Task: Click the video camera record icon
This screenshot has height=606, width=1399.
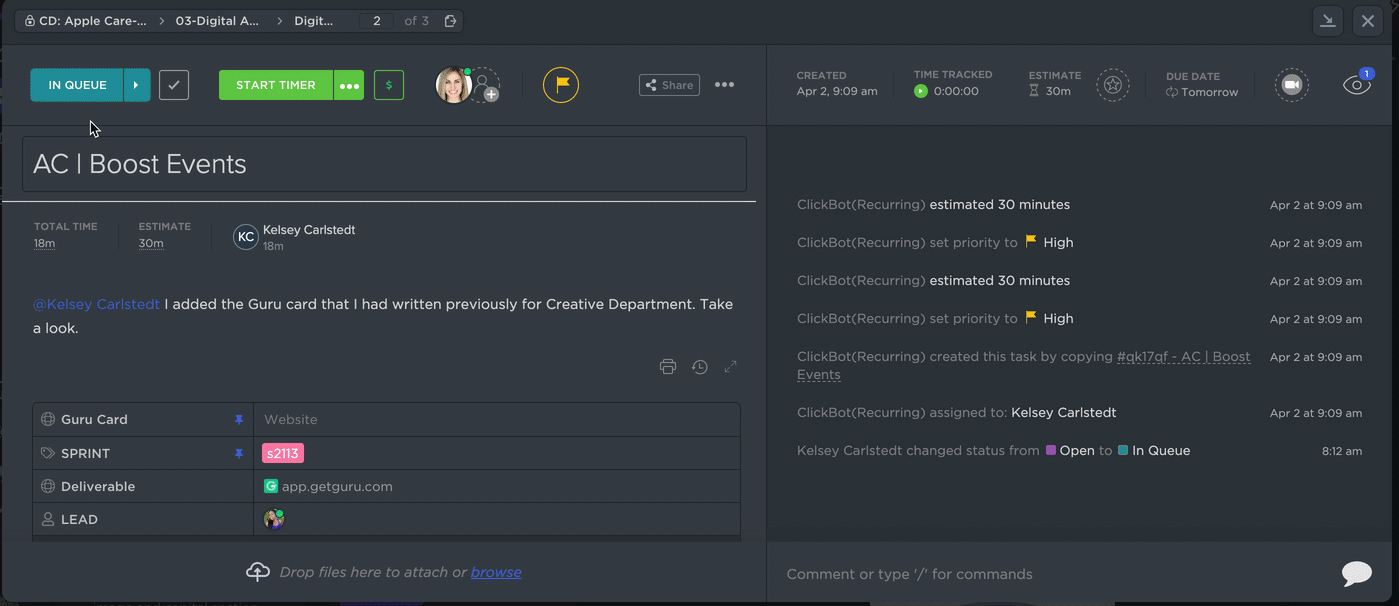Action: (x=1291, y=85)
